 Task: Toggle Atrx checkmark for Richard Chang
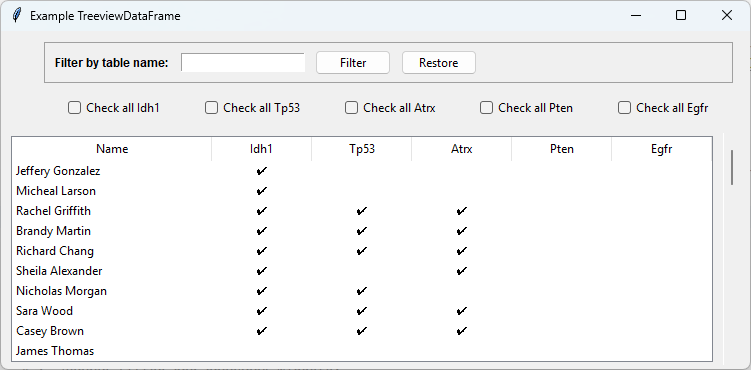point(462,251)
